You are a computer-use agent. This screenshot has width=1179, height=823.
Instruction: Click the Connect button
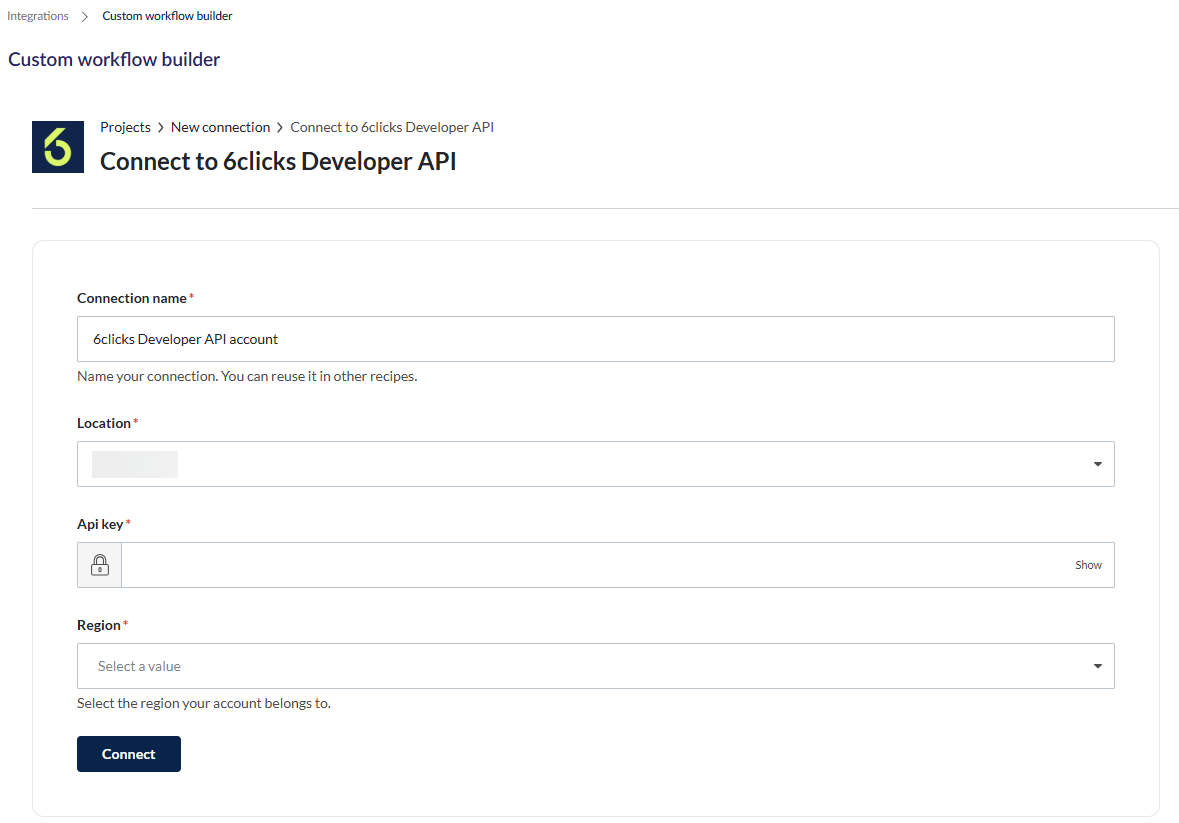[129, 754]
